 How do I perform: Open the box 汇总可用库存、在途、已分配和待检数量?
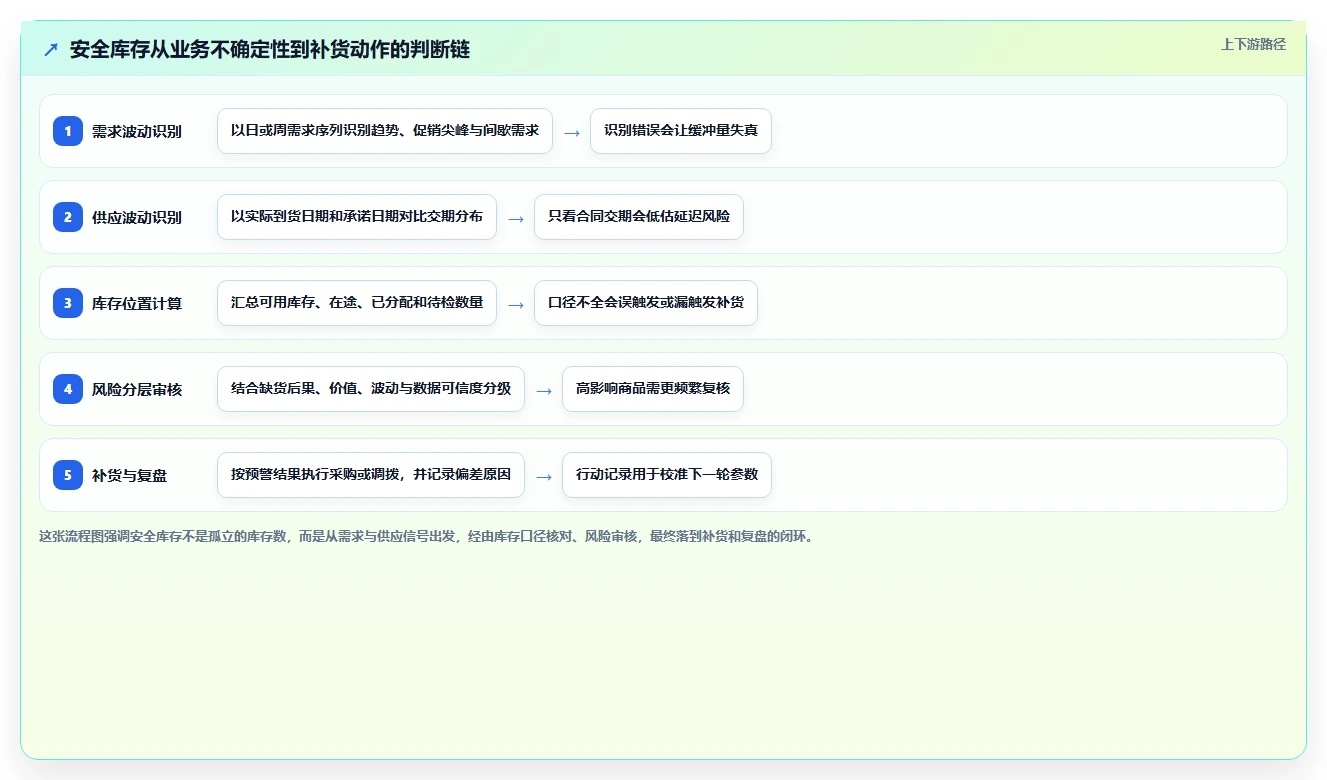[x=357, y=303]
